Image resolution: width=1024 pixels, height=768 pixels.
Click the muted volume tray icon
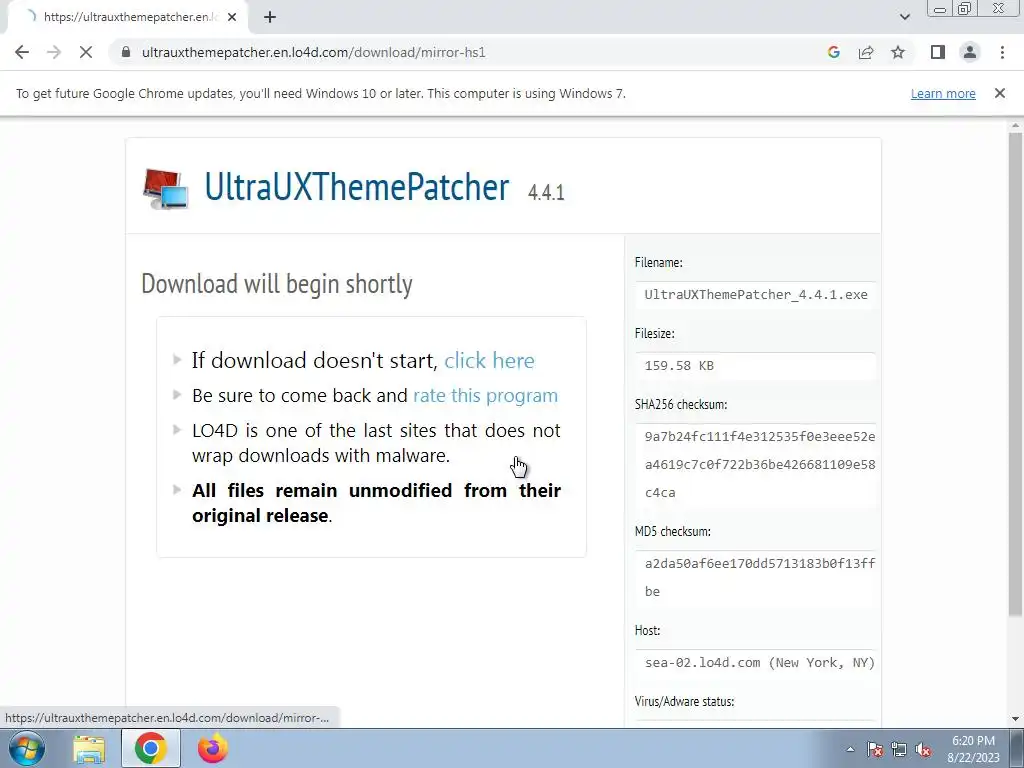(x=923, y=749)
